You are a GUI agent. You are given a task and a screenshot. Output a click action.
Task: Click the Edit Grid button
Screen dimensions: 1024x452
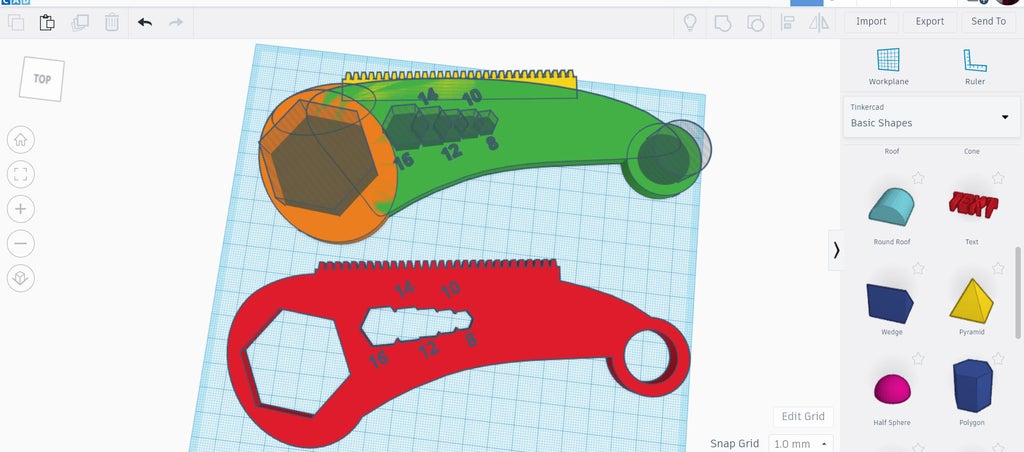click(x=803, y=416)
